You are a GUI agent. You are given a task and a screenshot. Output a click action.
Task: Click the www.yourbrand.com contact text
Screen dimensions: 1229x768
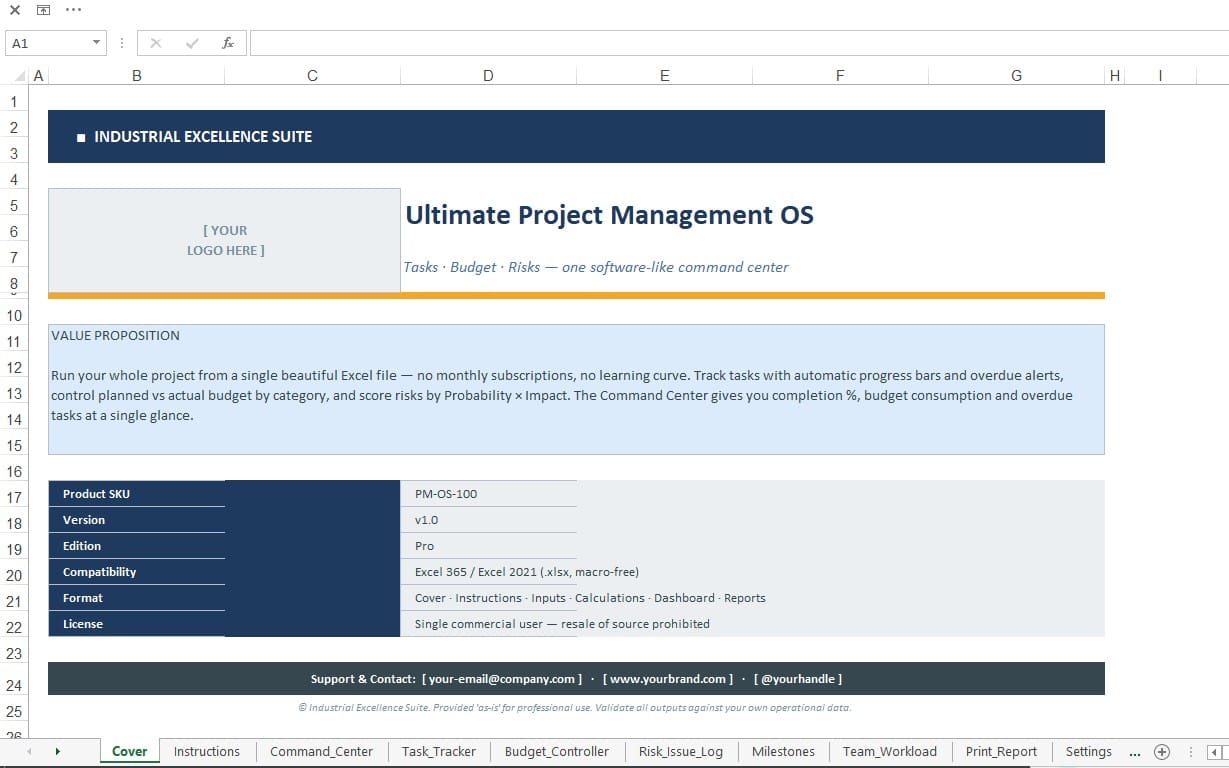[x=668, y=679]
